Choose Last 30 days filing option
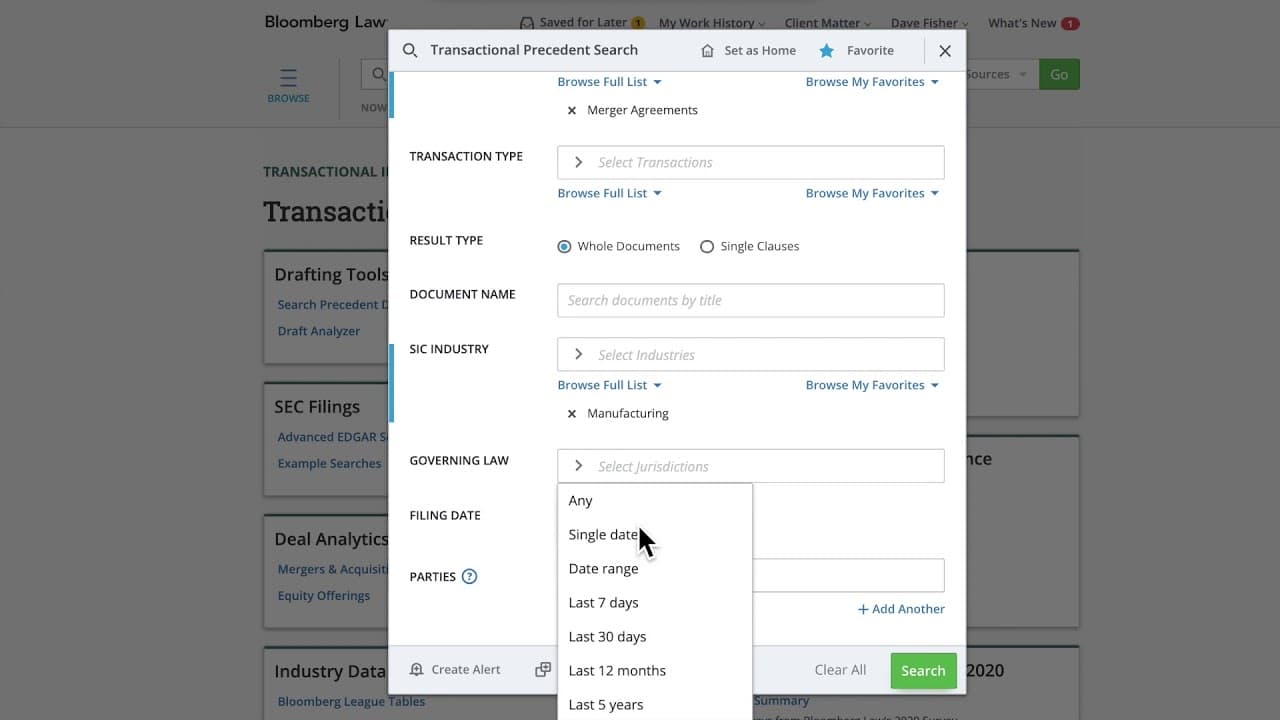 654,637
